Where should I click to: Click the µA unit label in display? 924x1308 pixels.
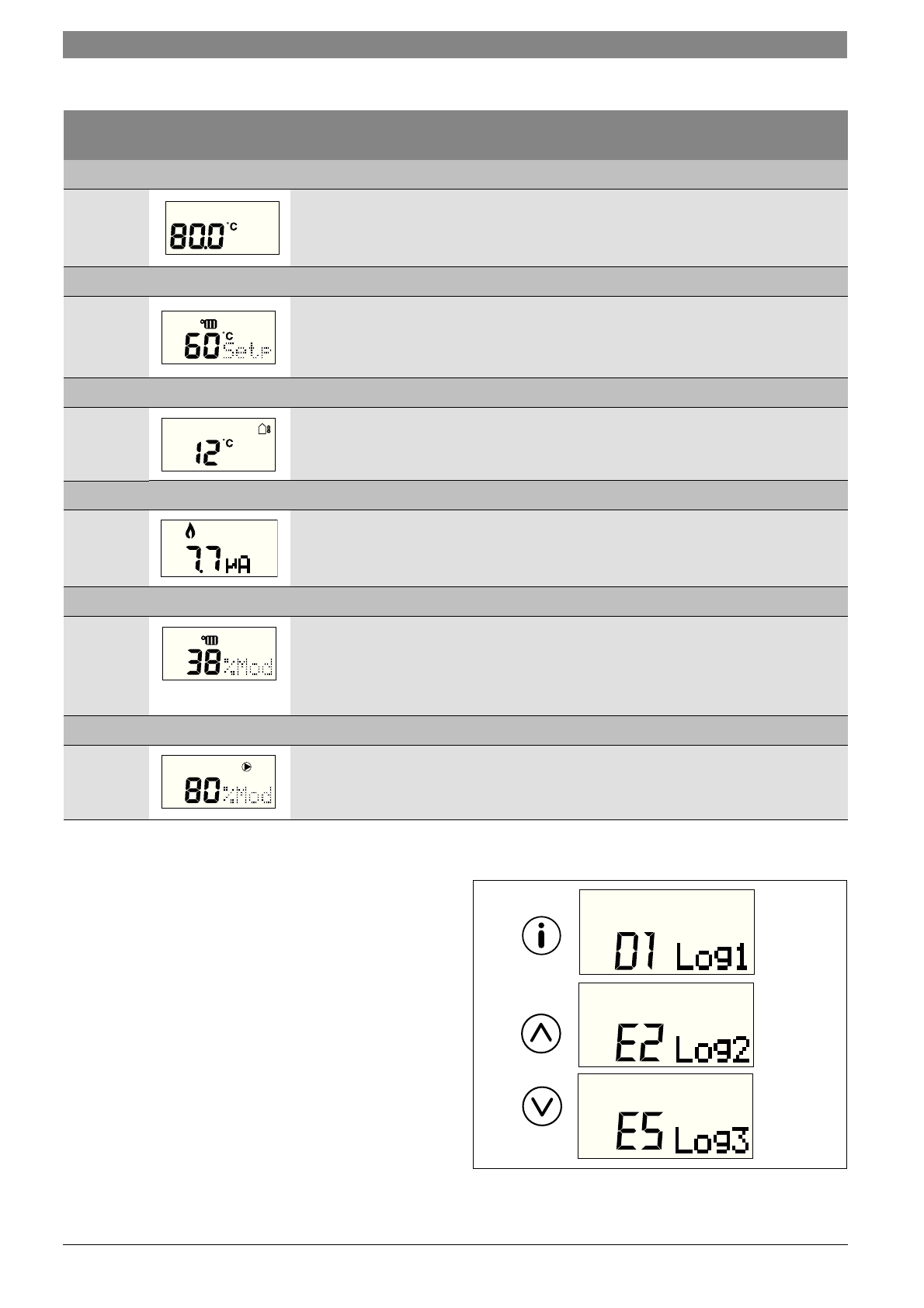coord(238,565)
